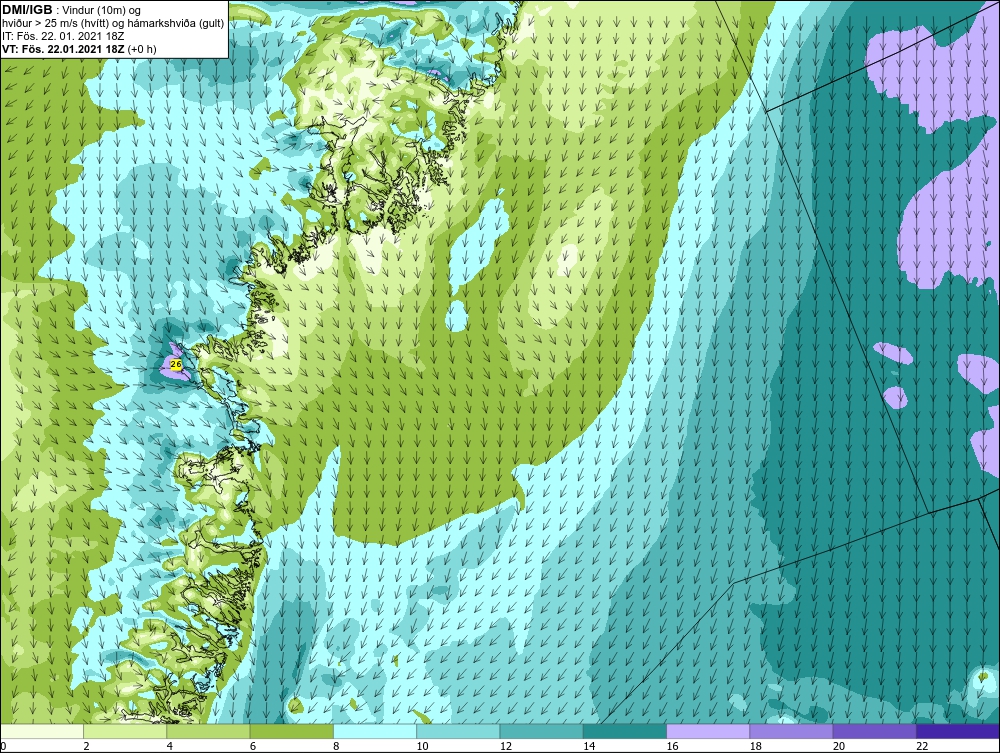This screenshot has width=1000, height=753.
Task: Pick the 4–6 m/s green legend swatch
Action: pos(208,731)
